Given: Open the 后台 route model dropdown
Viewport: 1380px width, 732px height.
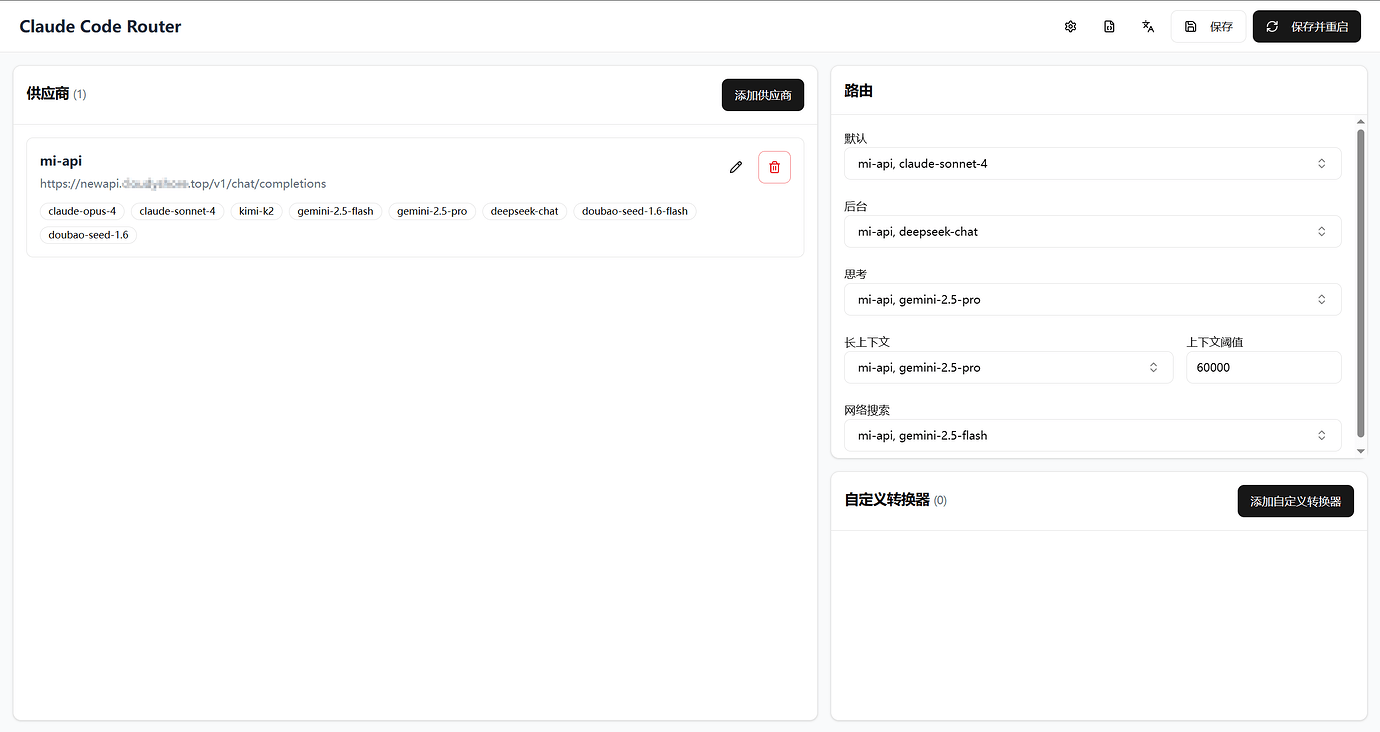Looking at the screenshot, I should [x=1092, y=231].
